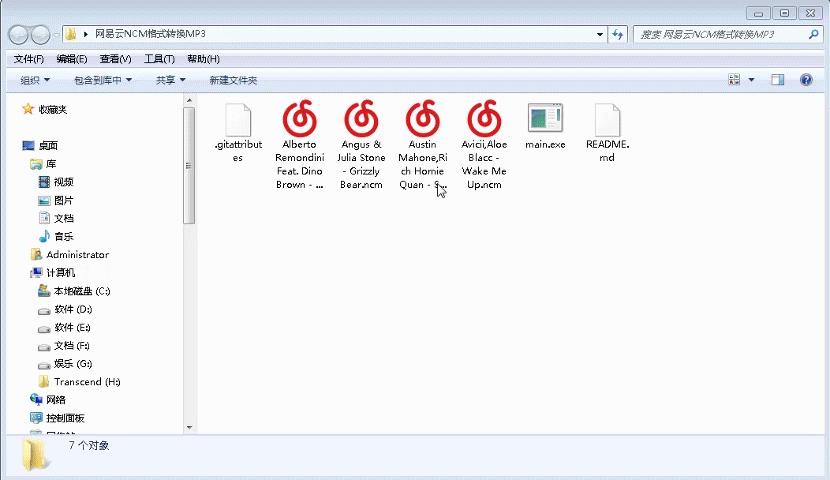The width and height of the screenshot is (830, 480).
Task: Select Angus & Julia Stone Grizzly Bear.ncm
Action: click(360, 121)
